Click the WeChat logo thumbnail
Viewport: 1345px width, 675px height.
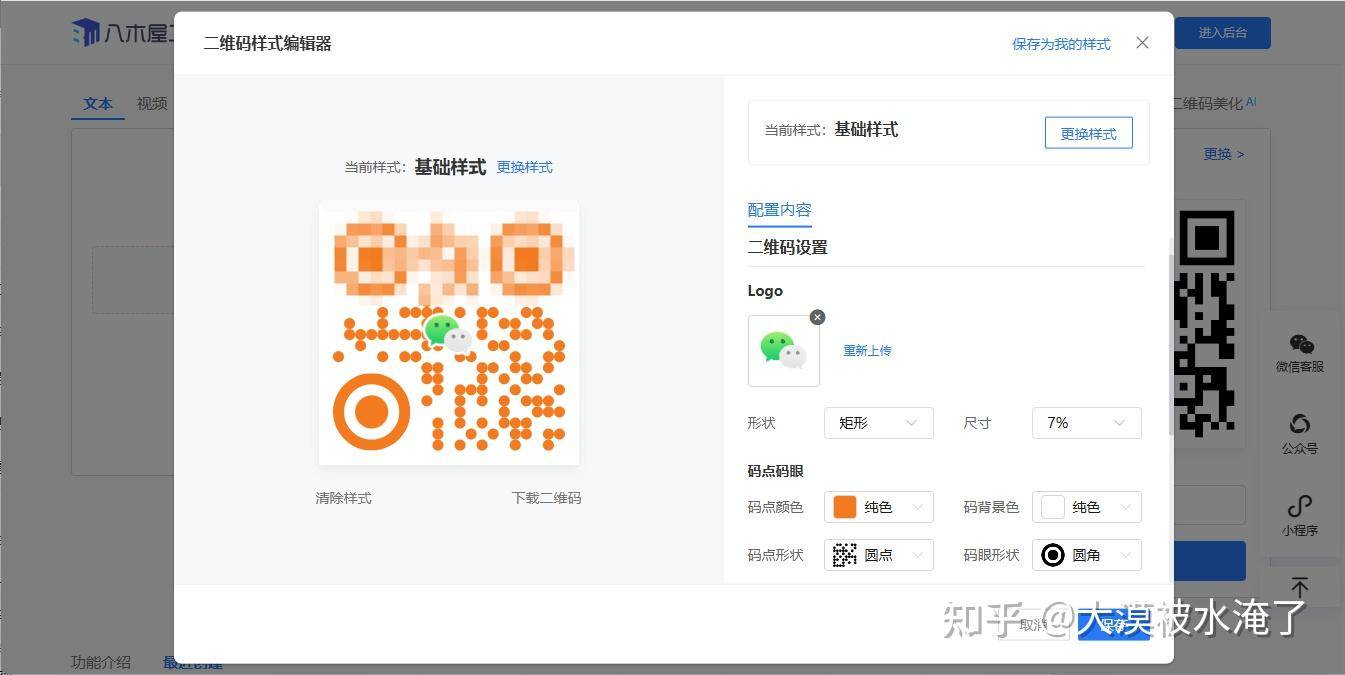784,351
